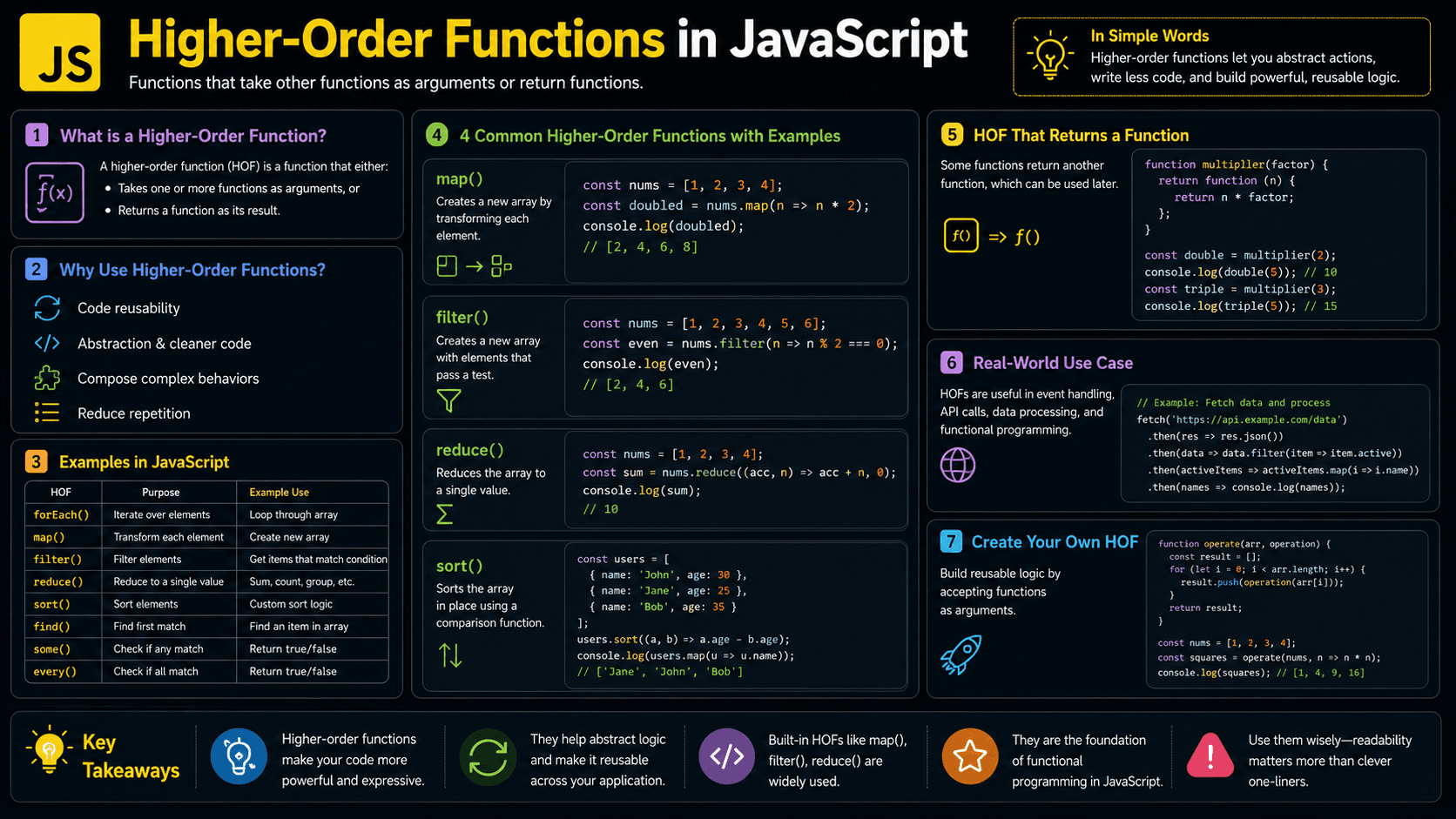This screenshot has height=819, width=1456.
Task: Click the puzzle piece icon beside Compose complex behaviors
Action: click(47, 378)
